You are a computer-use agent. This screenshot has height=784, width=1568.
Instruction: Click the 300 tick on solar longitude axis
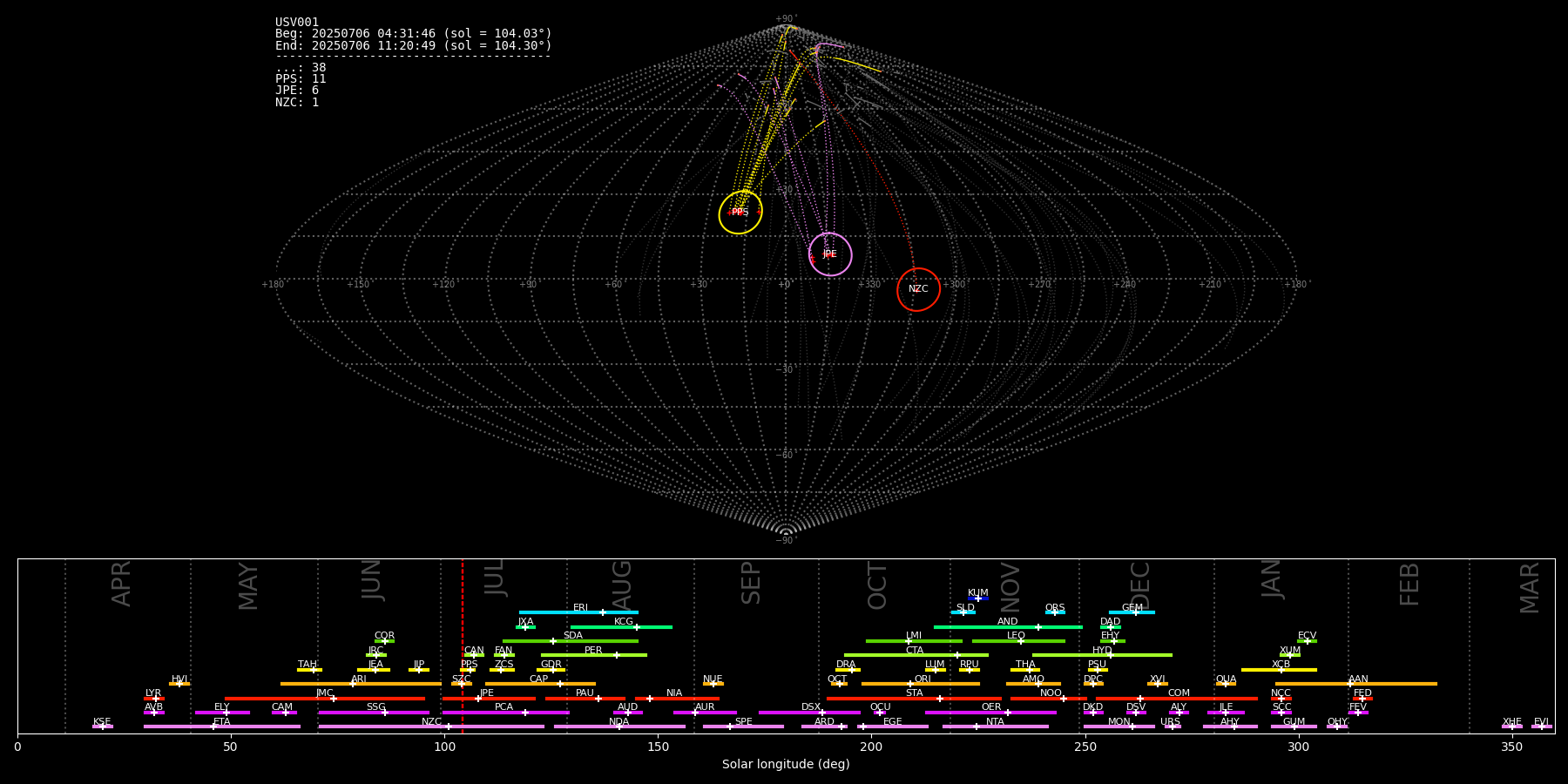1298,747
